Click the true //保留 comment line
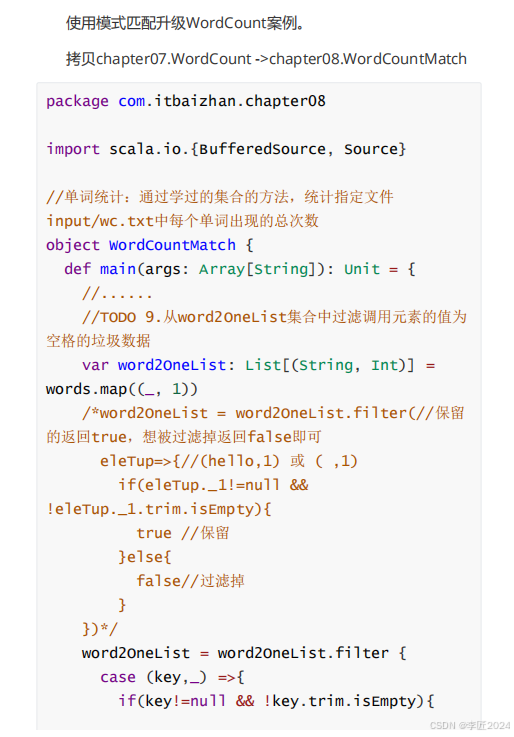The image size is (514, 737). [182, 533]
